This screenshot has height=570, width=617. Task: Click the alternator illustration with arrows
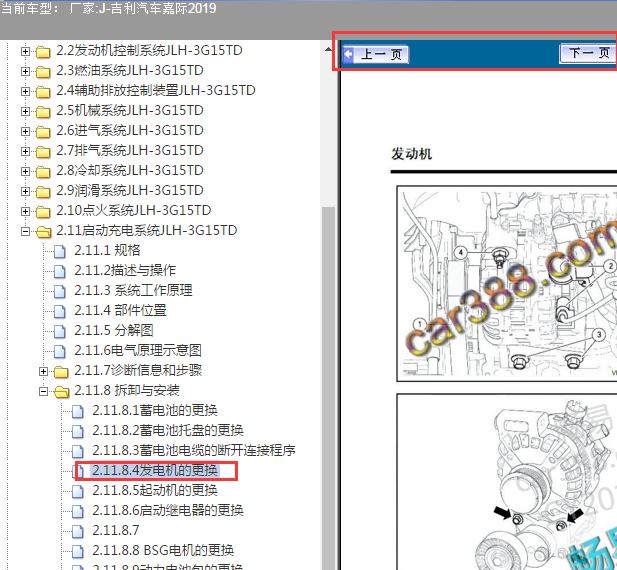tap(507, 482)
